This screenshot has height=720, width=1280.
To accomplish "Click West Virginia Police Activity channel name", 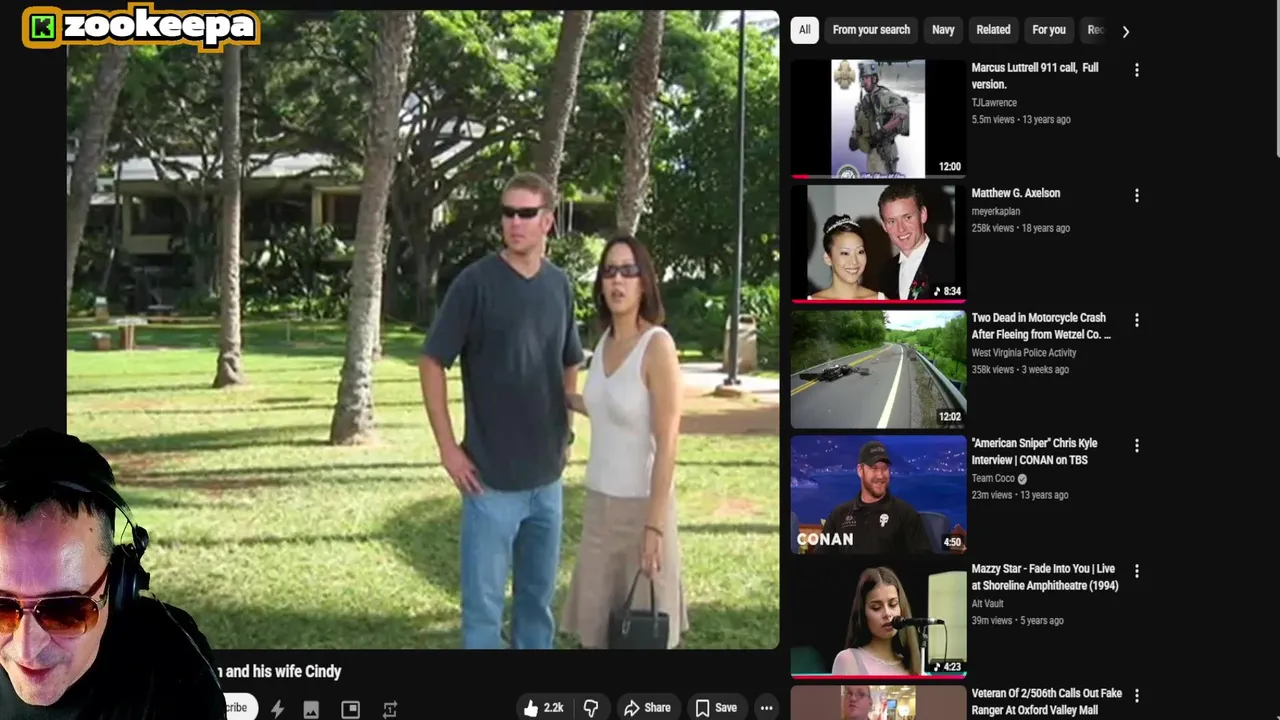I will coord(1024,352).
